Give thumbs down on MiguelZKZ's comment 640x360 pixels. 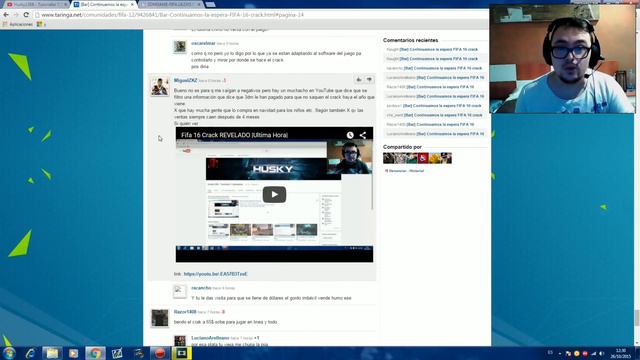(369, 80)
